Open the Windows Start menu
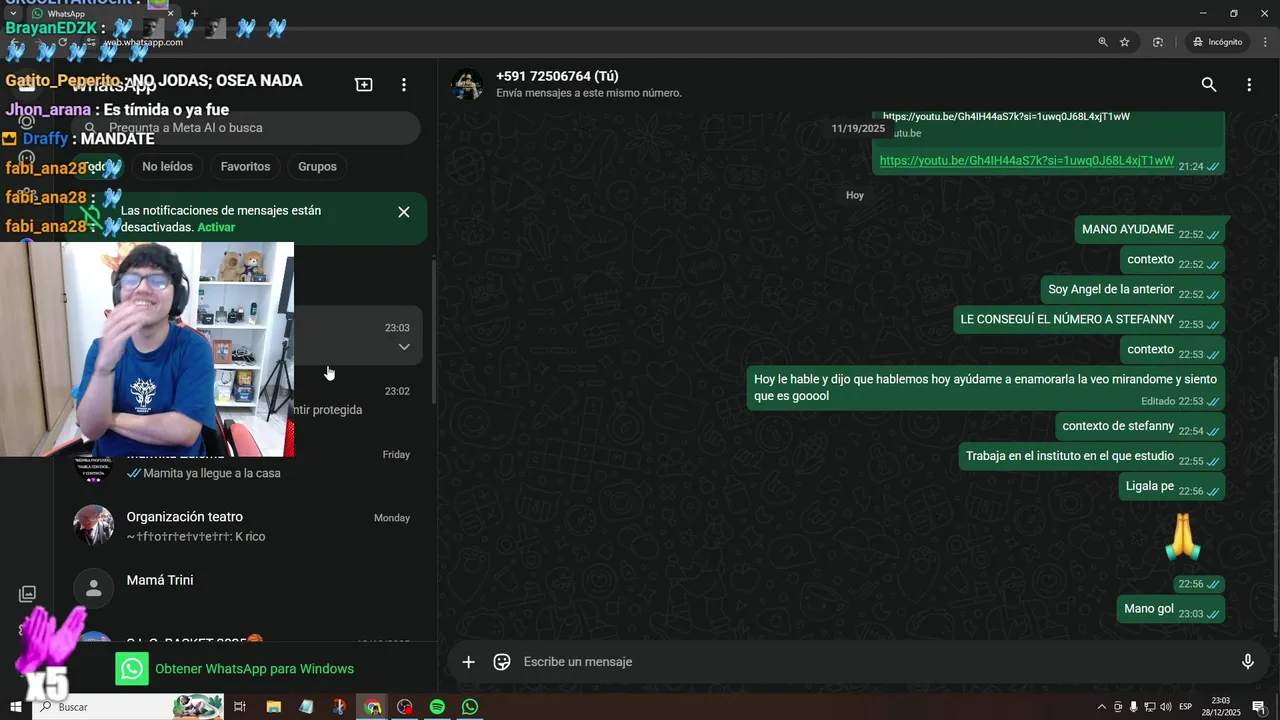Image resolution: width=1280 pixels, height=720 pixels. (x=15, y=707)
